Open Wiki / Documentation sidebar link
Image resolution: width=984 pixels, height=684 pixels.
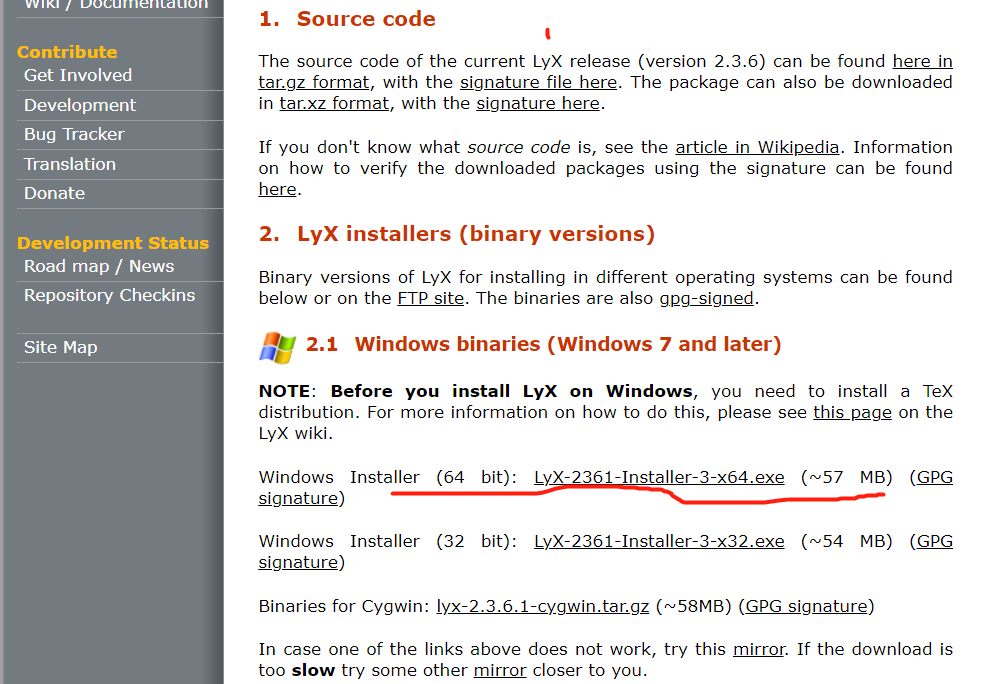(x=115, y=5)
